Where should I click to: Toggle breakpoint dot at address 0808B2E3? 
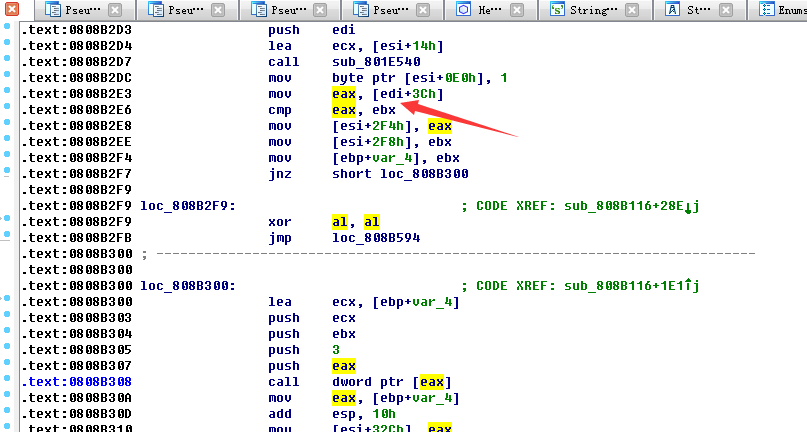click(x=8, y=93)
